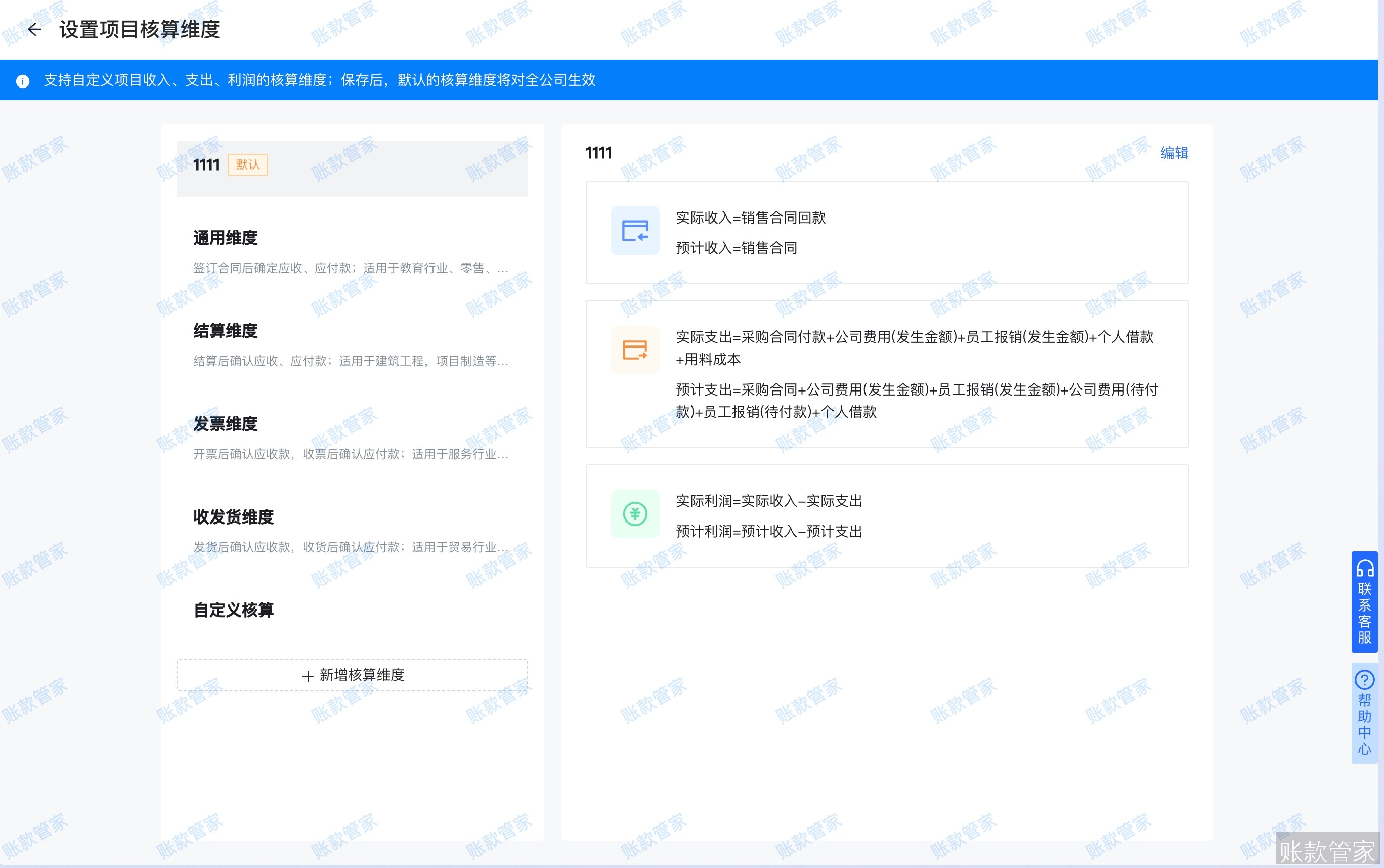Select the 自定义核算 option
This screenshot has width=1384, height=868.
click(232, 610)
